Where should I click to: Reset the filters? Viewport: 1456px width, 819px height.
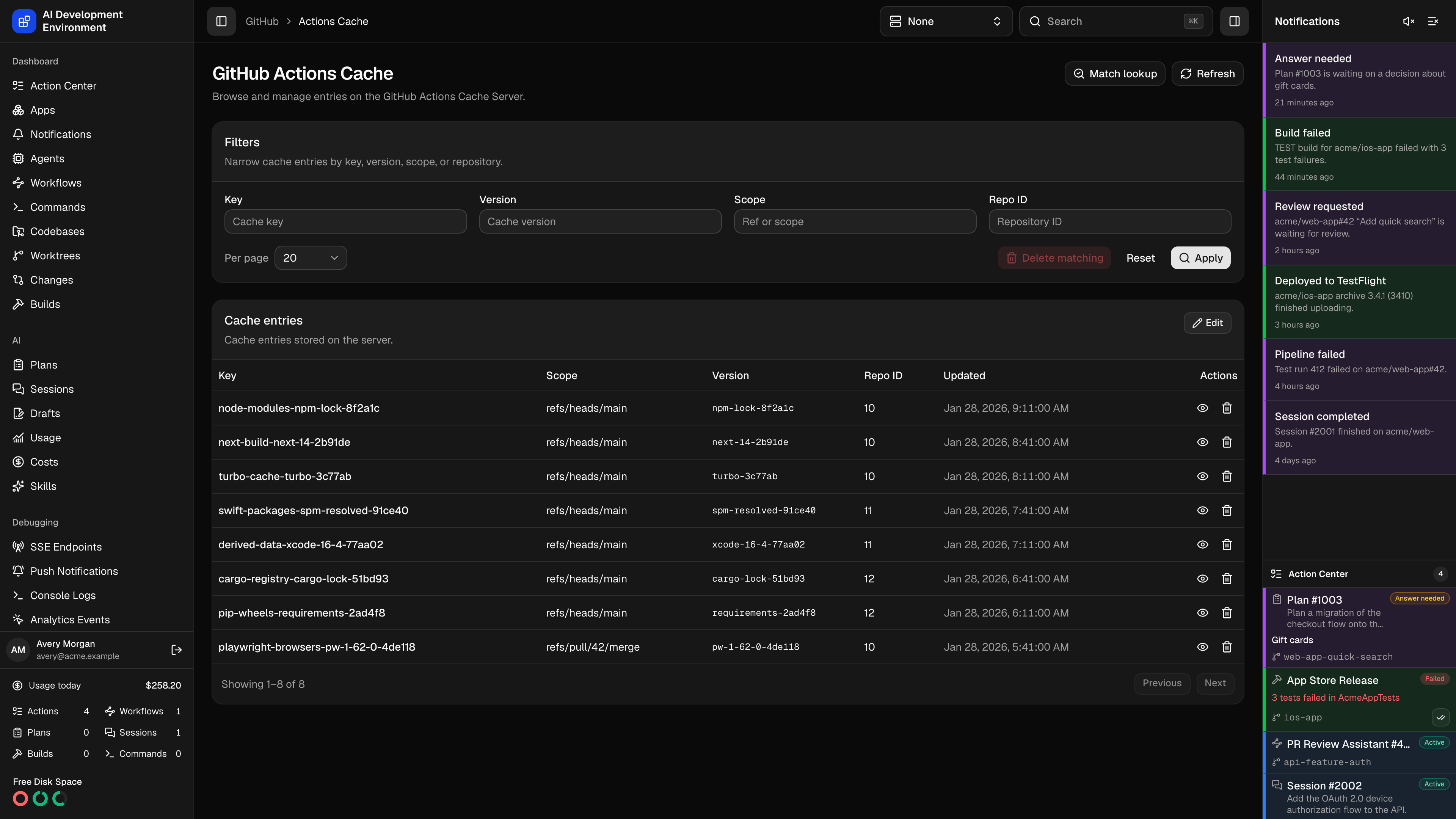[x=1140, y=258]
